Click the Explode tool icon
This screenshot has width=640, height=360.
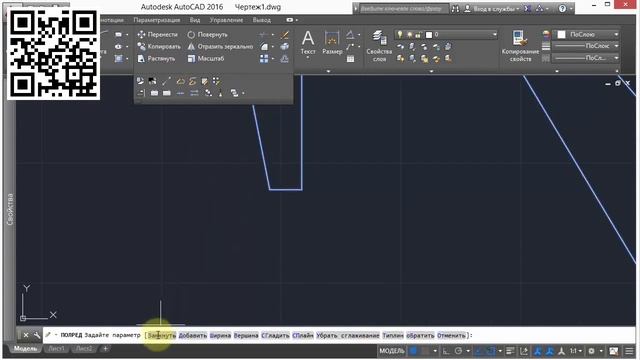[x=284, y=47]
